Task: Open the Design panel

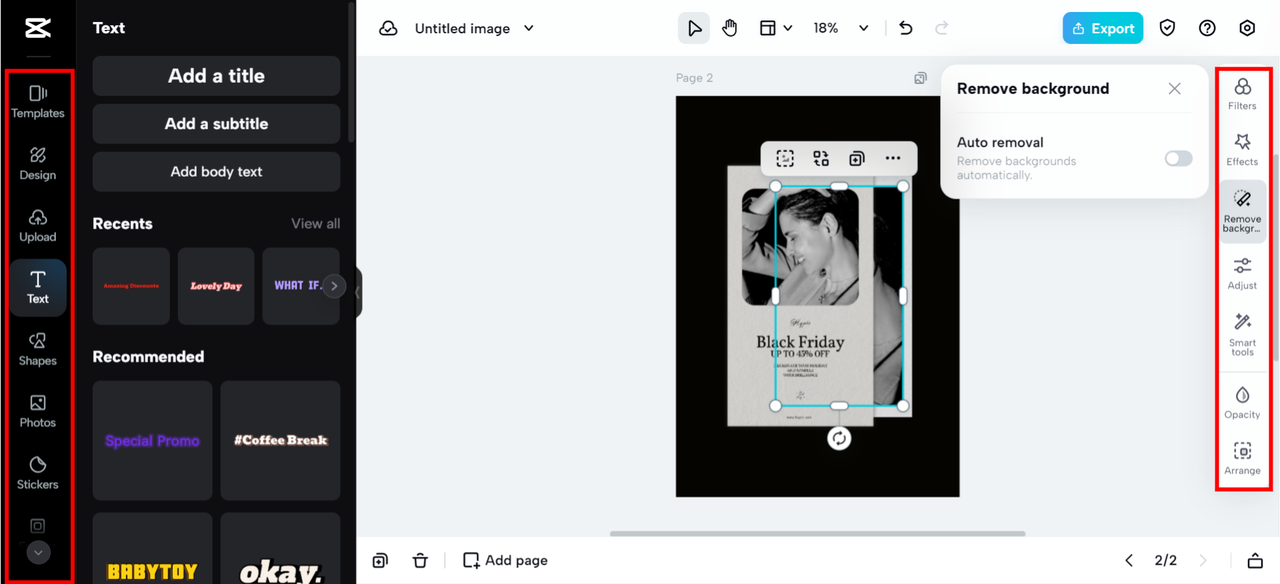Action: (38, 163)
